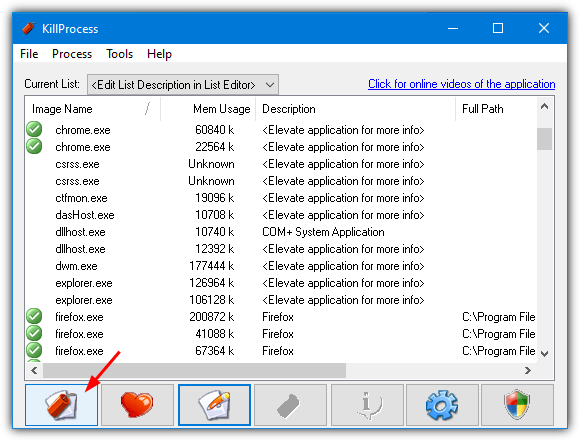Sort by the Image Name column header
Viewport: 580px width, 440px height.
pyautogui.click(x=92, y=109)
